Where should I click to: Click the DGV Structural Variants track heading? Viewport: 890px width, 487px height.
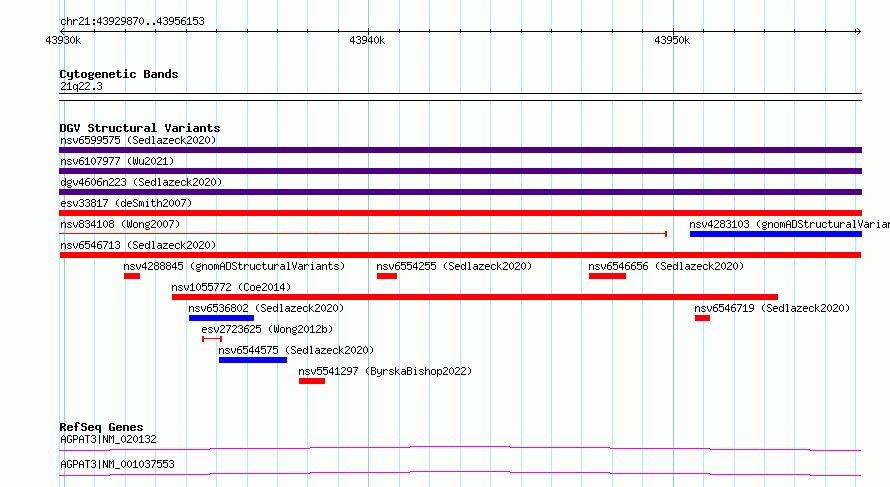[140, 128]
